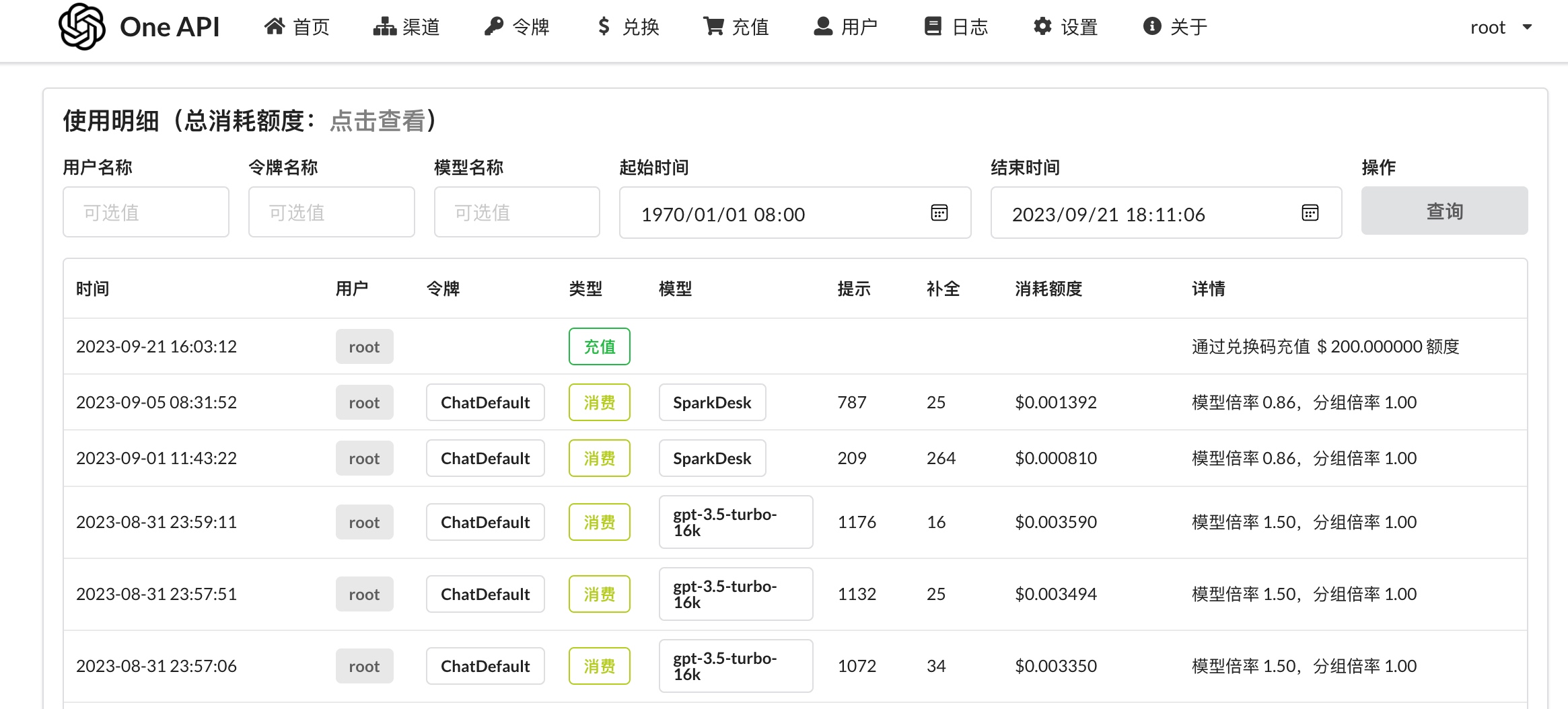Open the top-up page via the cart icon
Image resolution: width=1568 pixels, height=709 pixels.
tap(713, 26)
